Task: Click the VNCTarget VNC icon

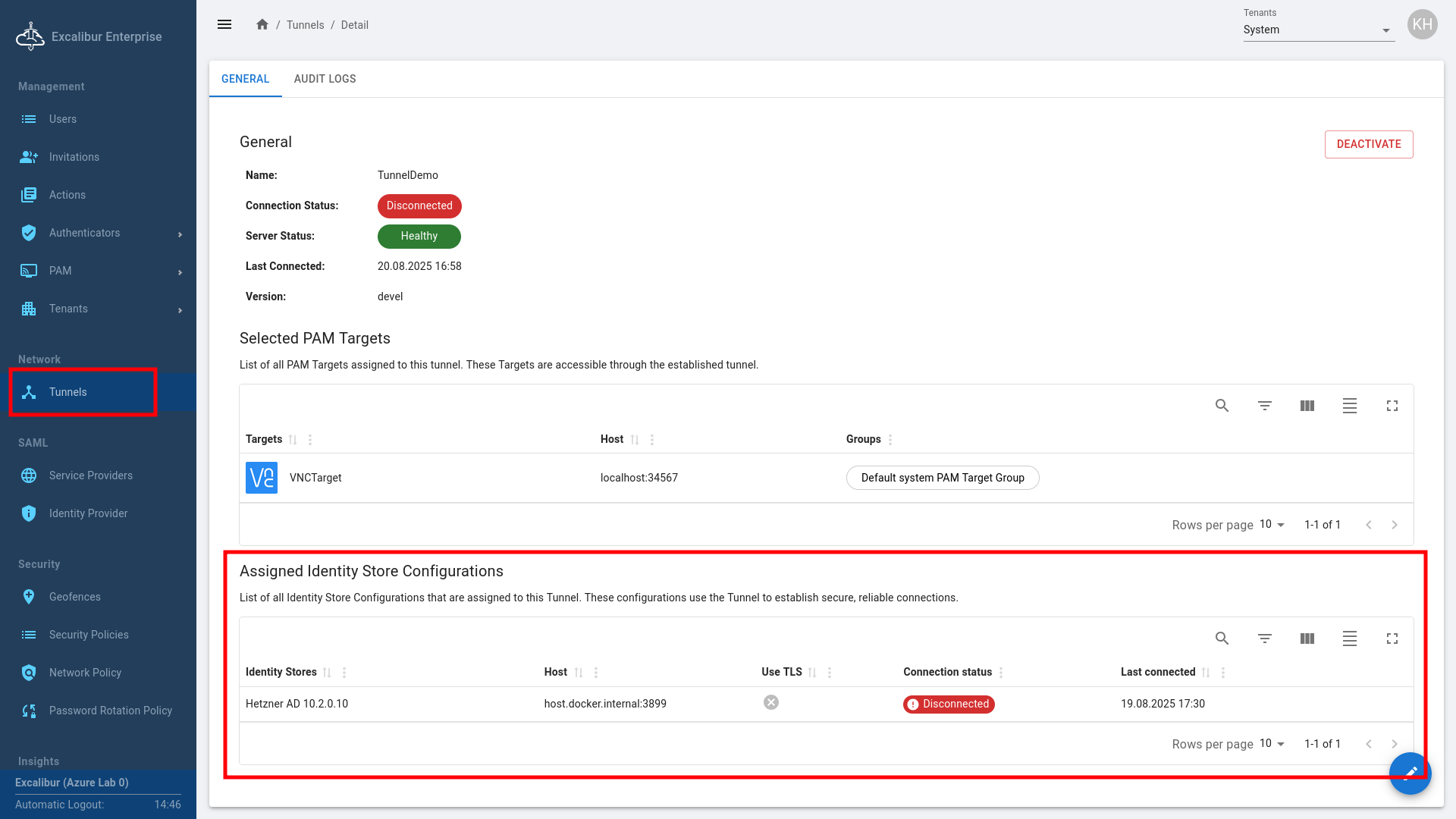Action: coord(262,478)
